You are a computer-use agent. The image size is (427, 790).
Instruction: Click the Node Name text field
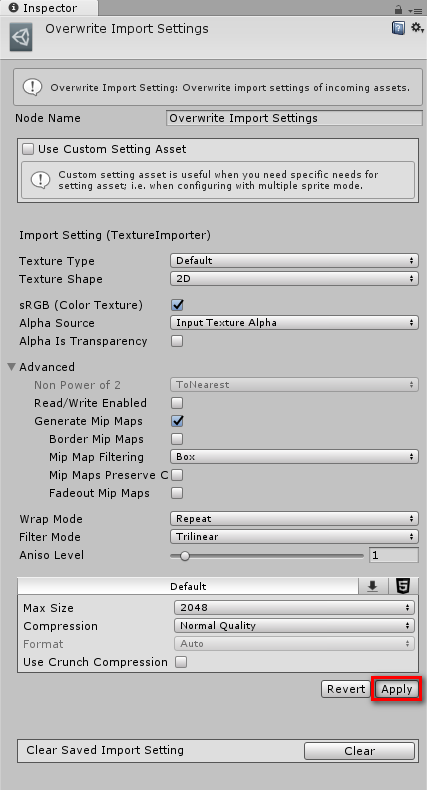click(x=294, y=118)
